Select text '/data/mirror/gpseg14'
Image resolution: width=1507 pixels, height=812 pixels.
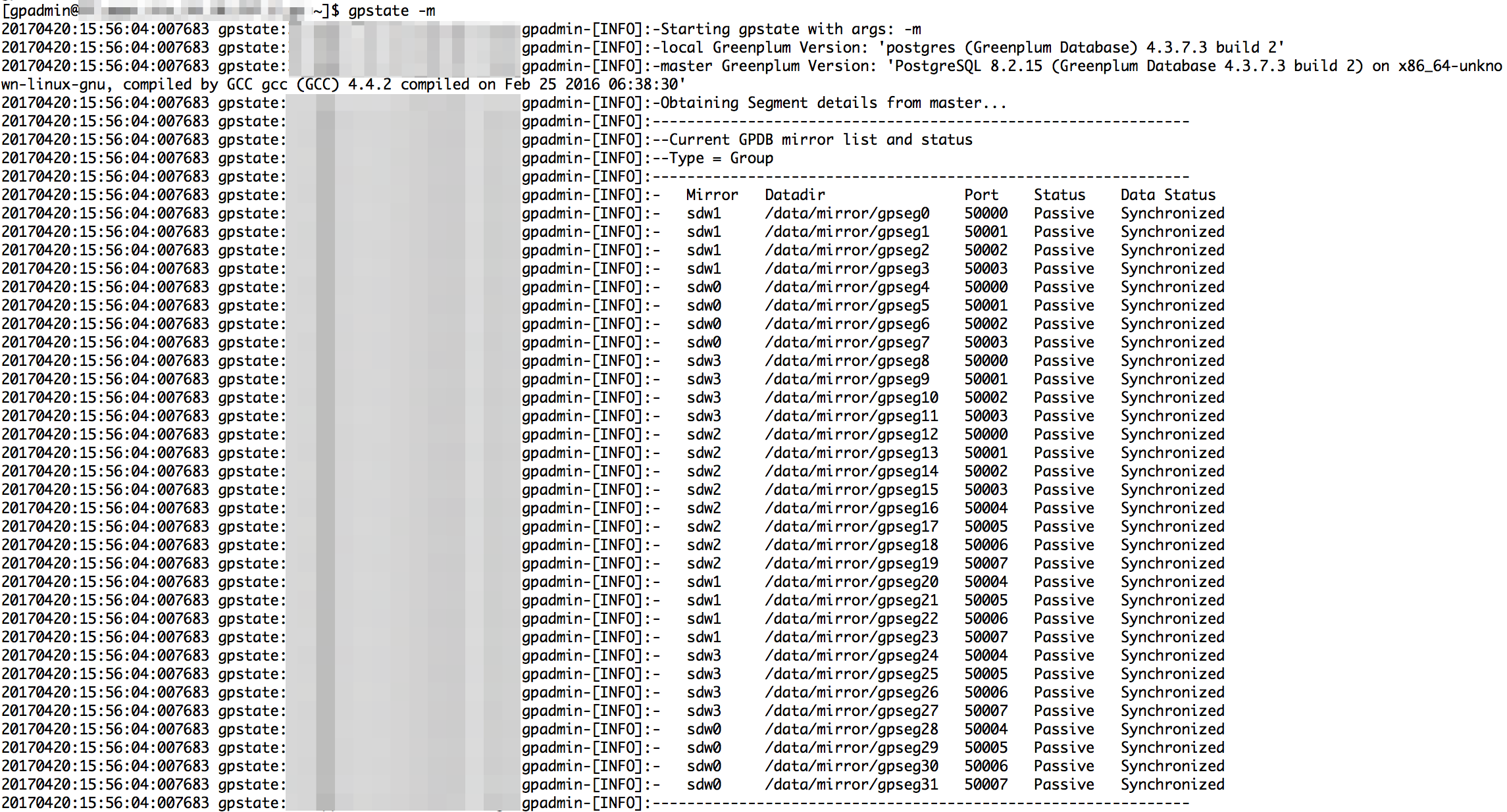[852, 471]
